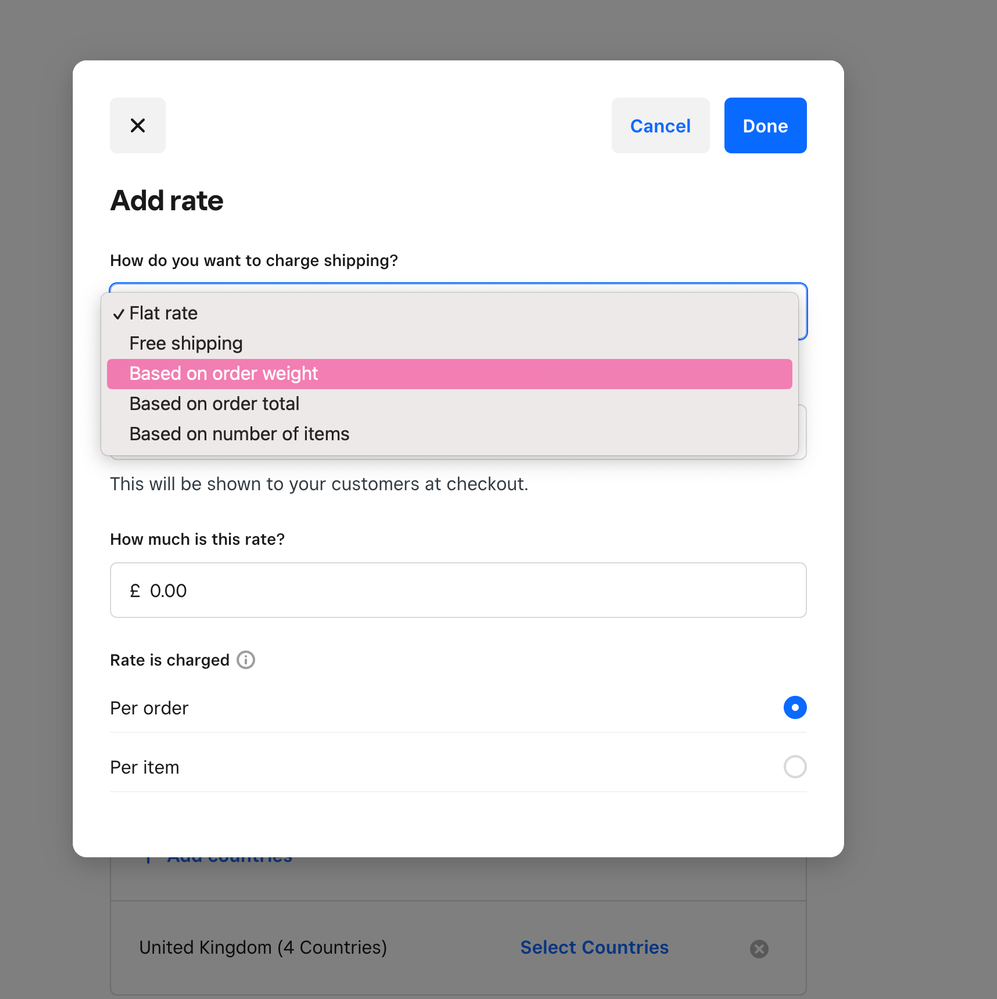The height and width of the screenshot is (999, 997).
Task: Open the Select Countries link
Action: [x=594, y=948]
